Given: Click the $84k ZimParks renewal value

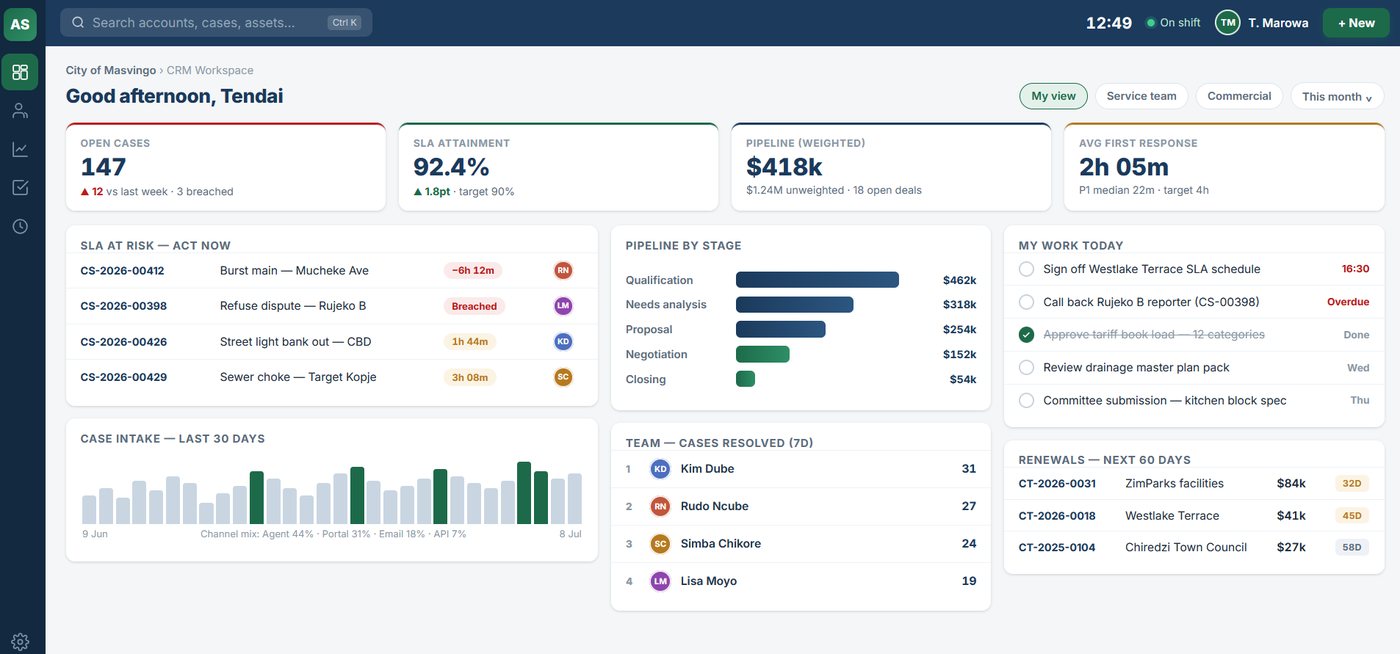Looking at the screenshot, I should tap(1291, 483).
